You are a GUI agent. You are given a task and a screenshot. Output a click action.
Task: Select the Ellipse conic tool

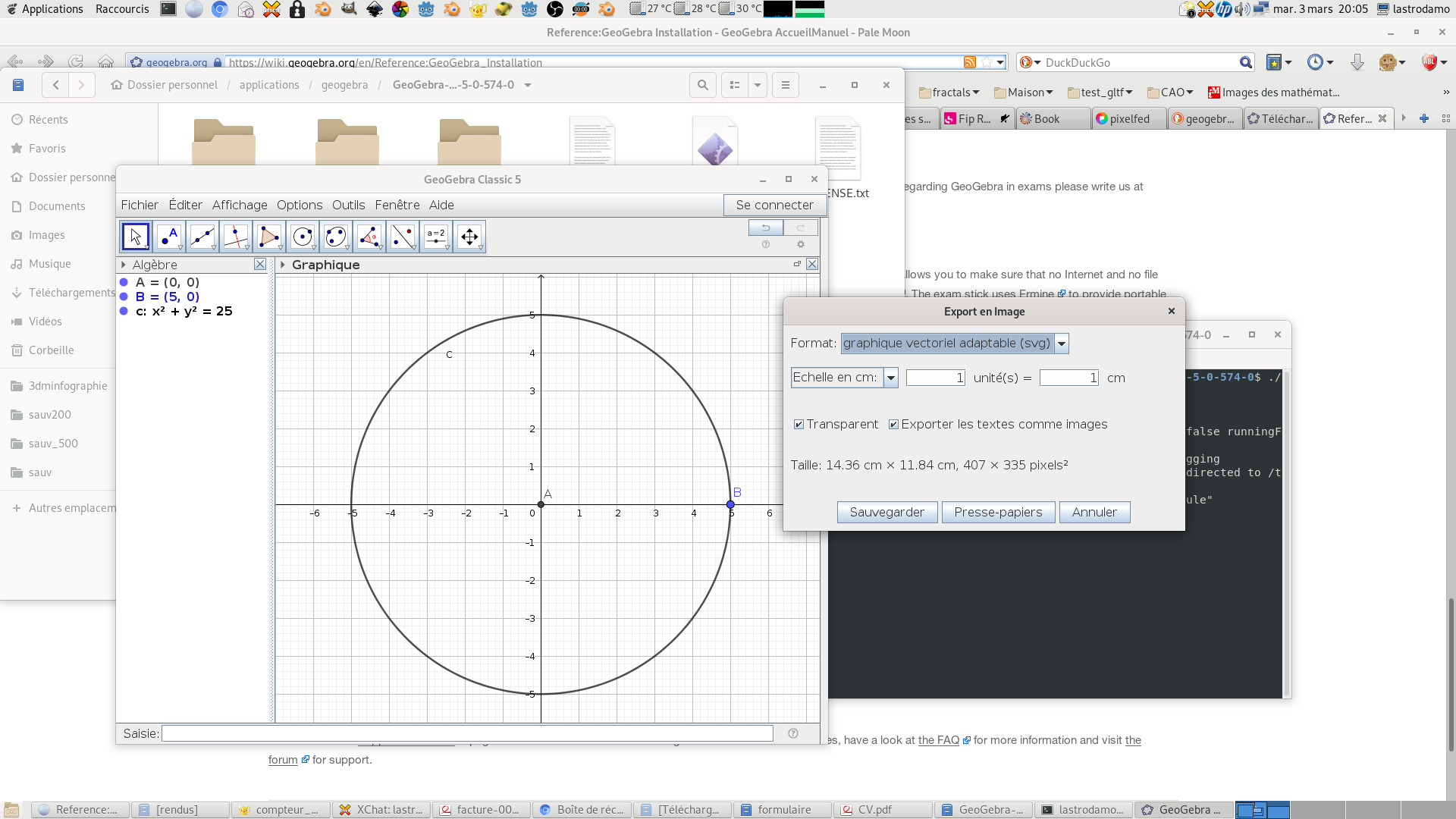[x=336, y=237]
